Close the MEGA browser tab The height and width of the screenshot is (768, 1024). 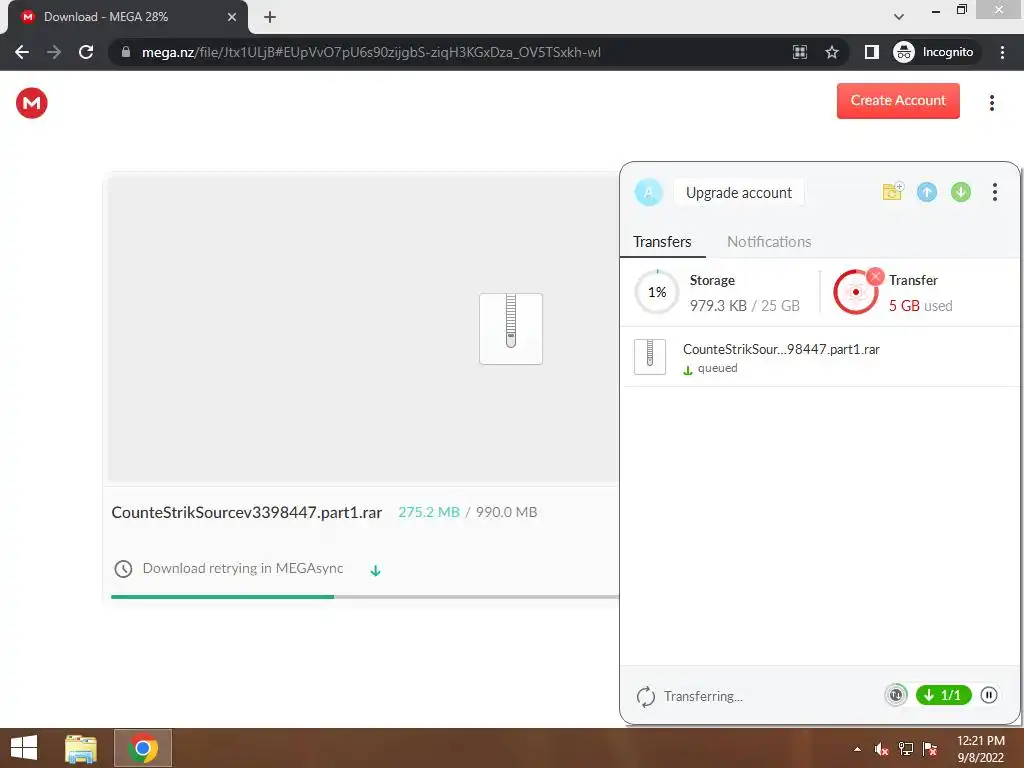[x=231, y=17]
